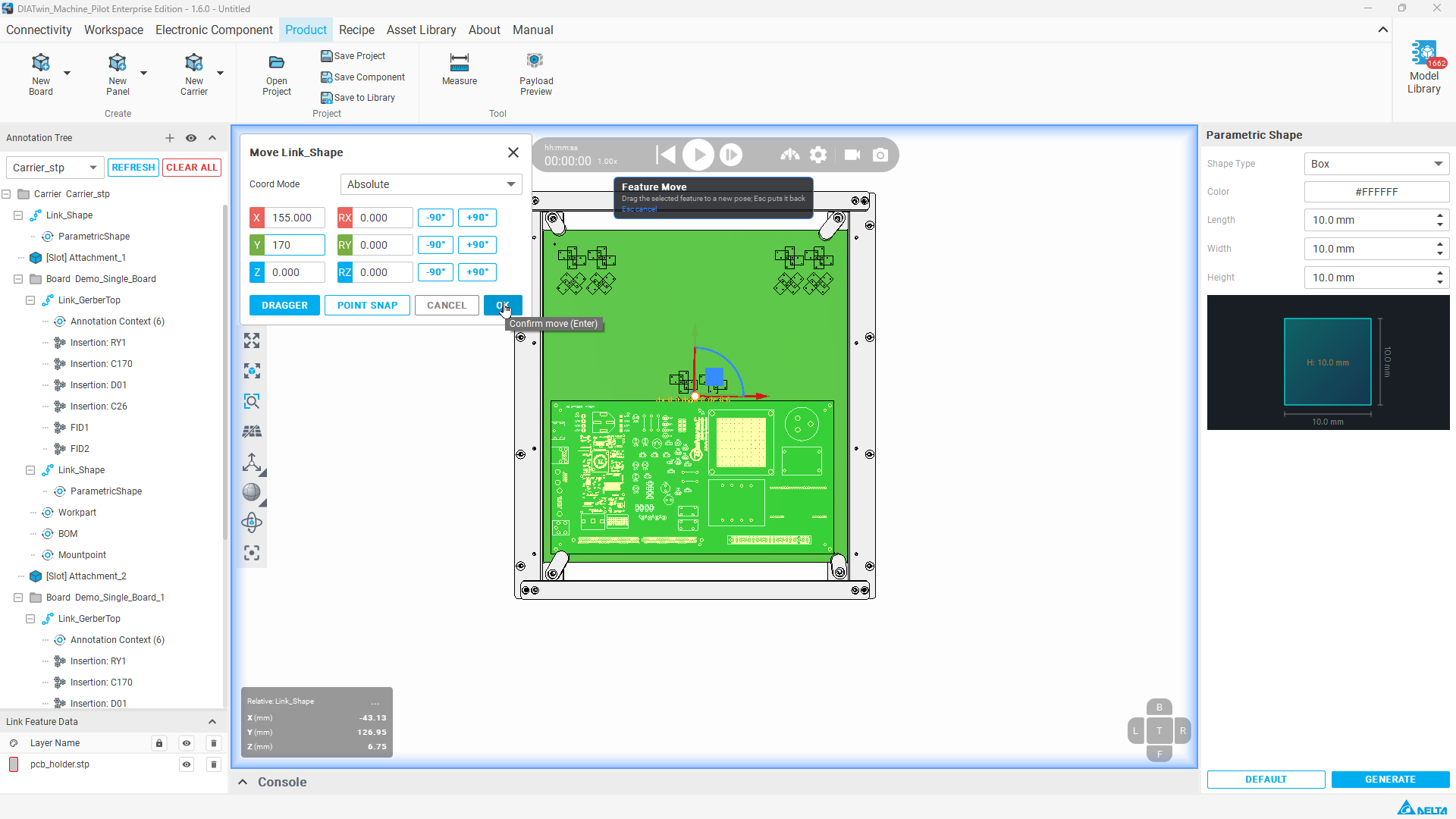Click the sphere render style icon
This screenshot has height=819, width=1456.
click(x=252, y=492)
